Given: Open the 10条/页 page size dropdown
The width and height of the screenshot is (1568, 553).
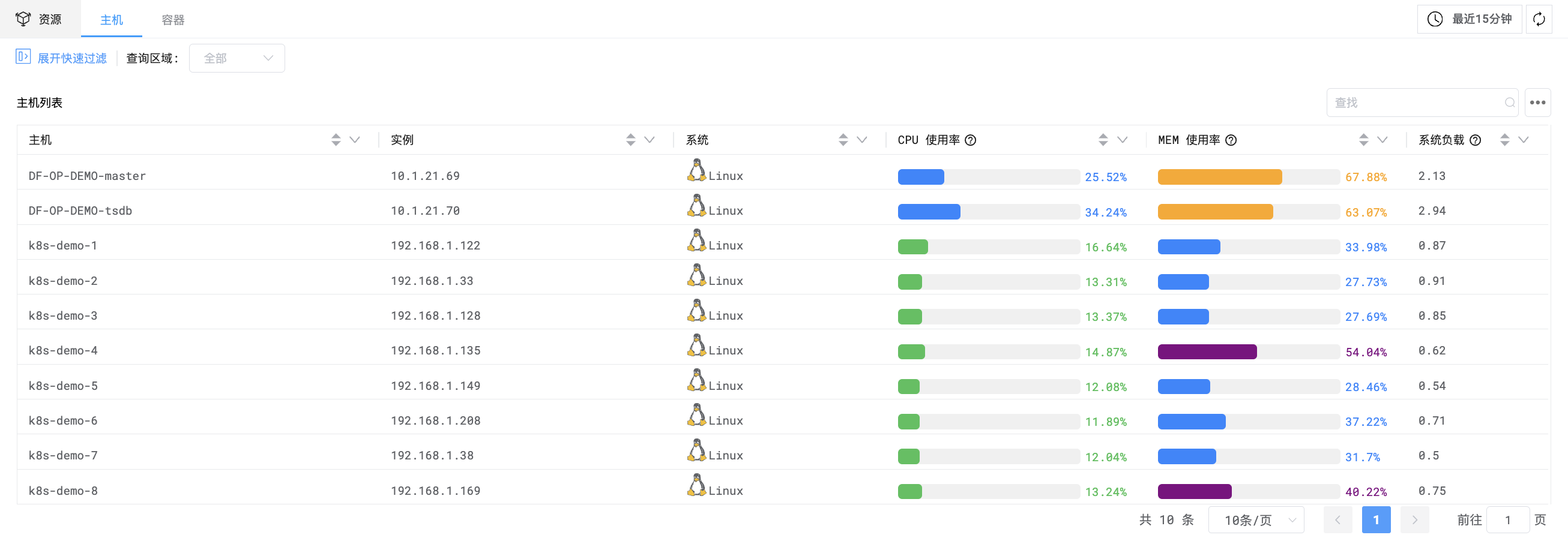Looking at the screenshot, I should click(1256, 519).
